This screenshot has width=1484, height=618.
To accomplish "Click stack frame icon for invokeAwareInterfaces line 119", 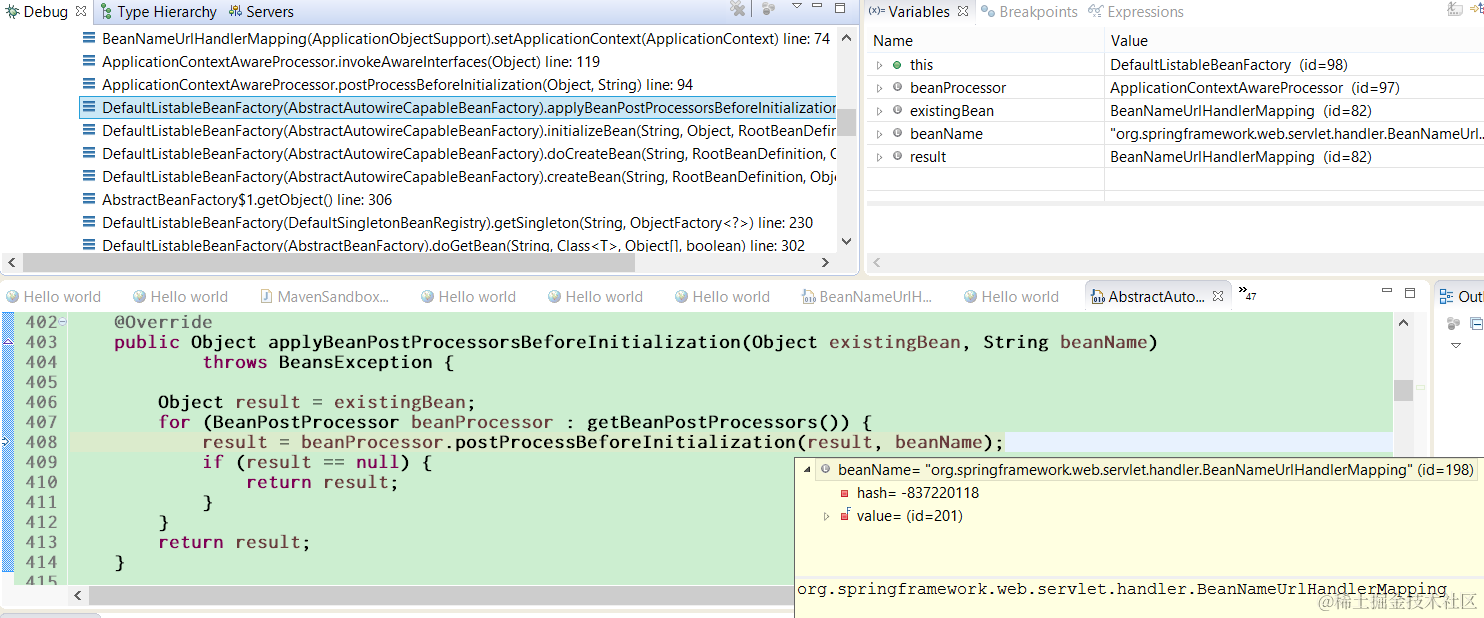I will click(90, 62).
